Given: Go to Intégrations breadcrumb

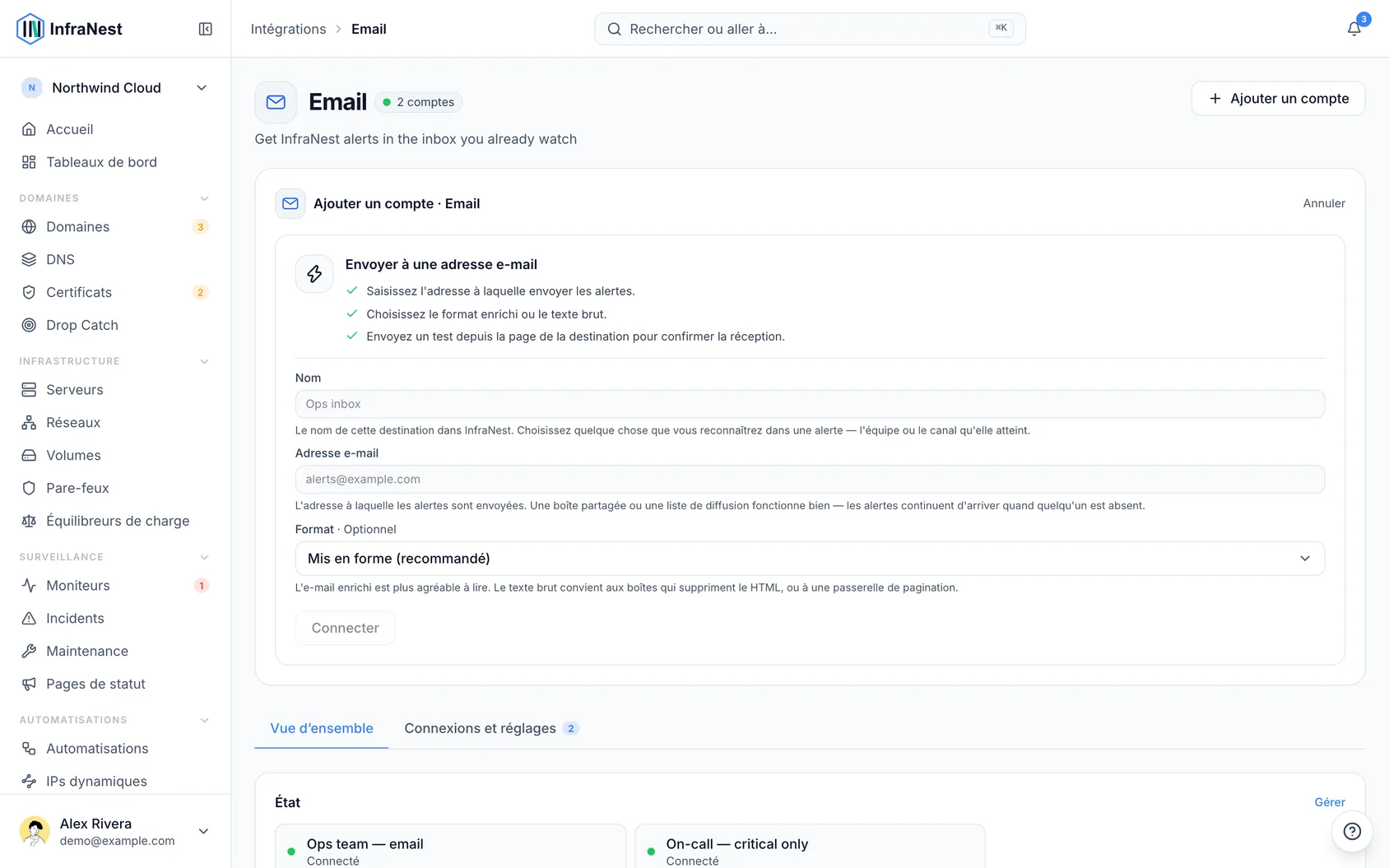Looking at the screenshot, I should (288, 29).
